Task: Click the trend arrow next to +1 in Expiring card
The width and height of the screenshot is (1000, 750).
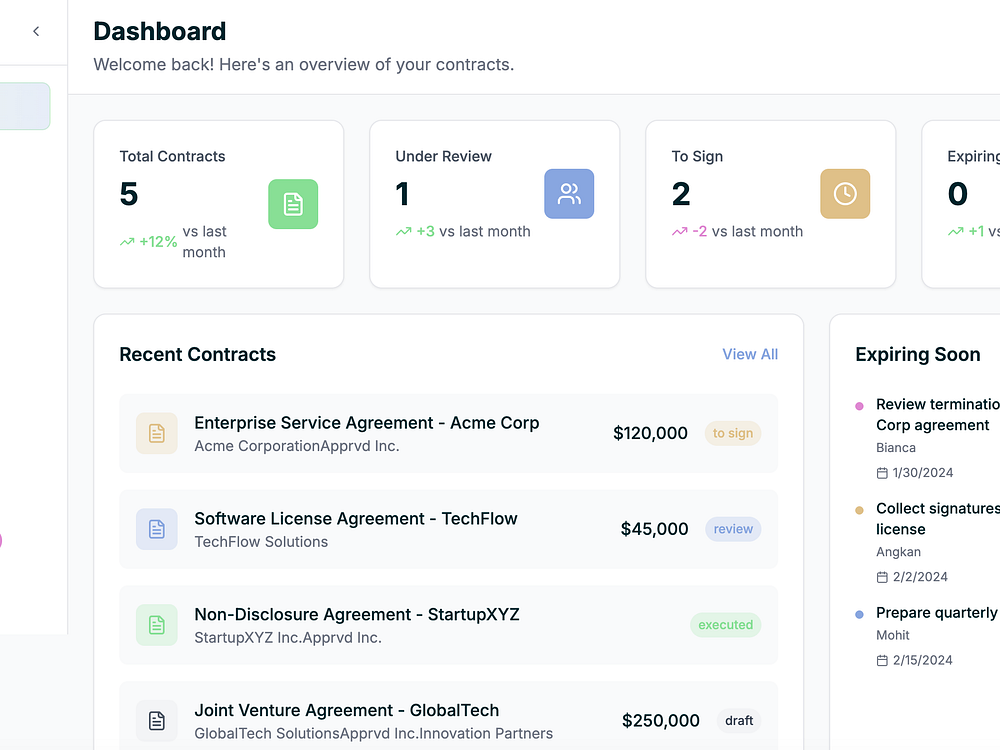Action: [956, 232]
